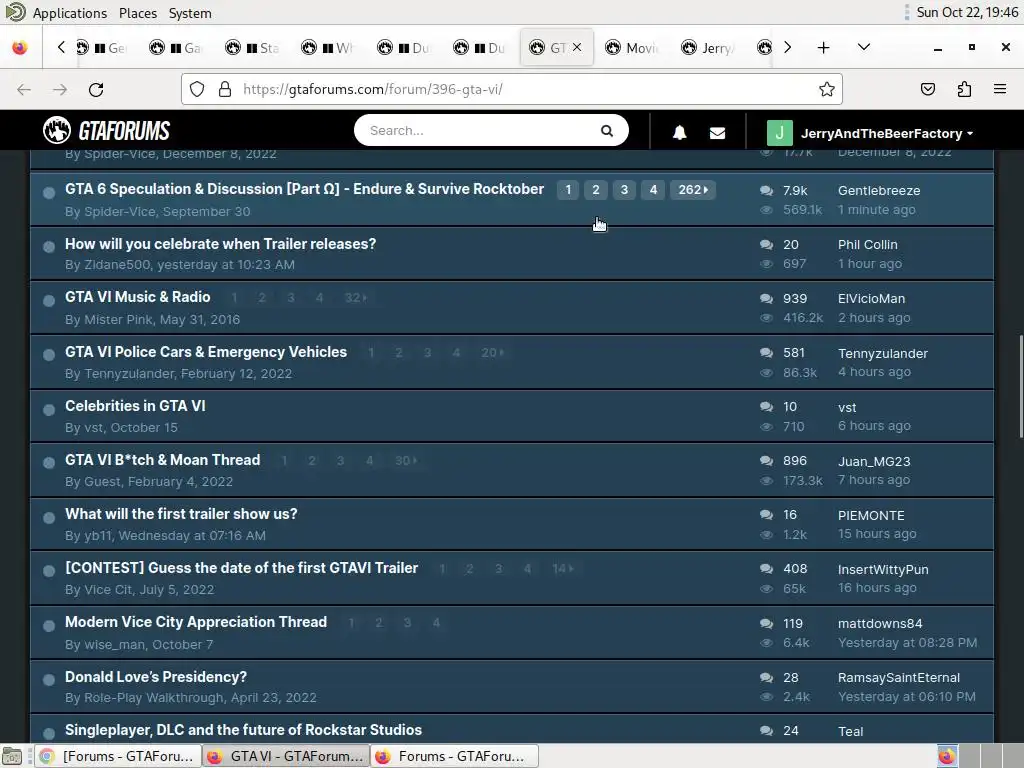1024x768 pixels.
Task: Switch to Forums - GTAForu Firefox taskbar window
Action: pyautogui.click(x=455, y=756)
